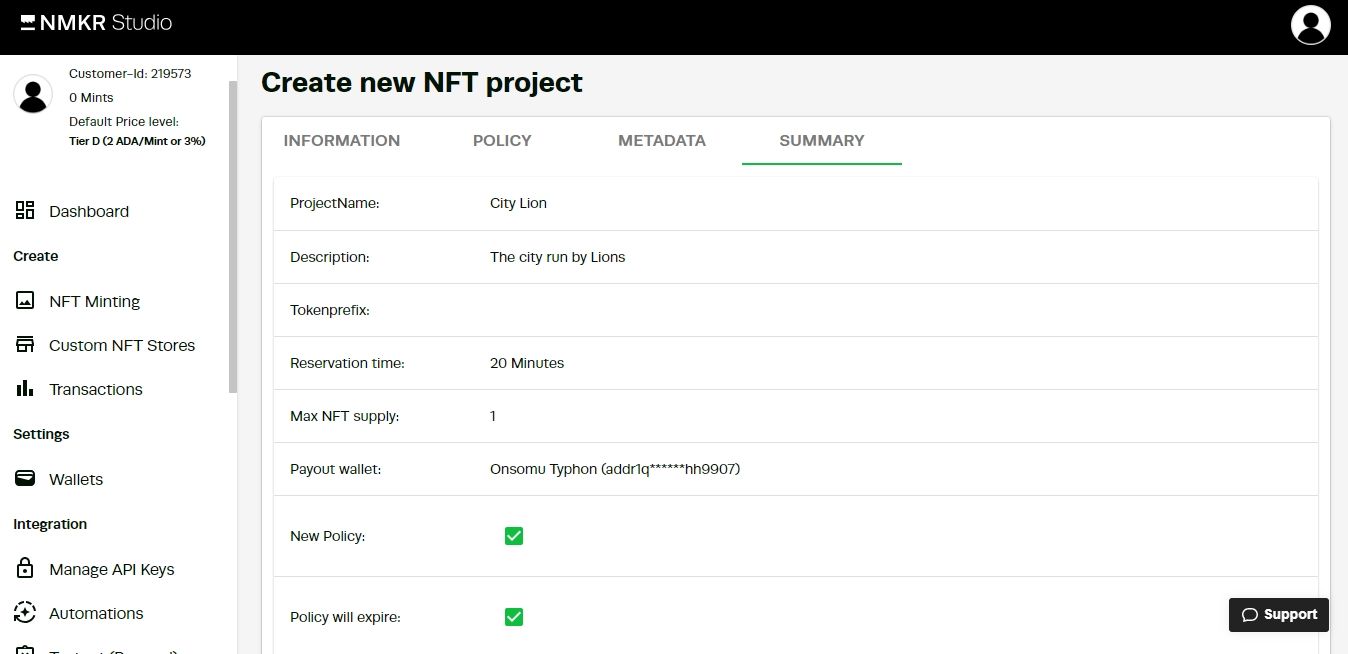Switch to the POLICY tab
Image resolution: width=1348 pixels, height=654 pixels.
[502, 141]
